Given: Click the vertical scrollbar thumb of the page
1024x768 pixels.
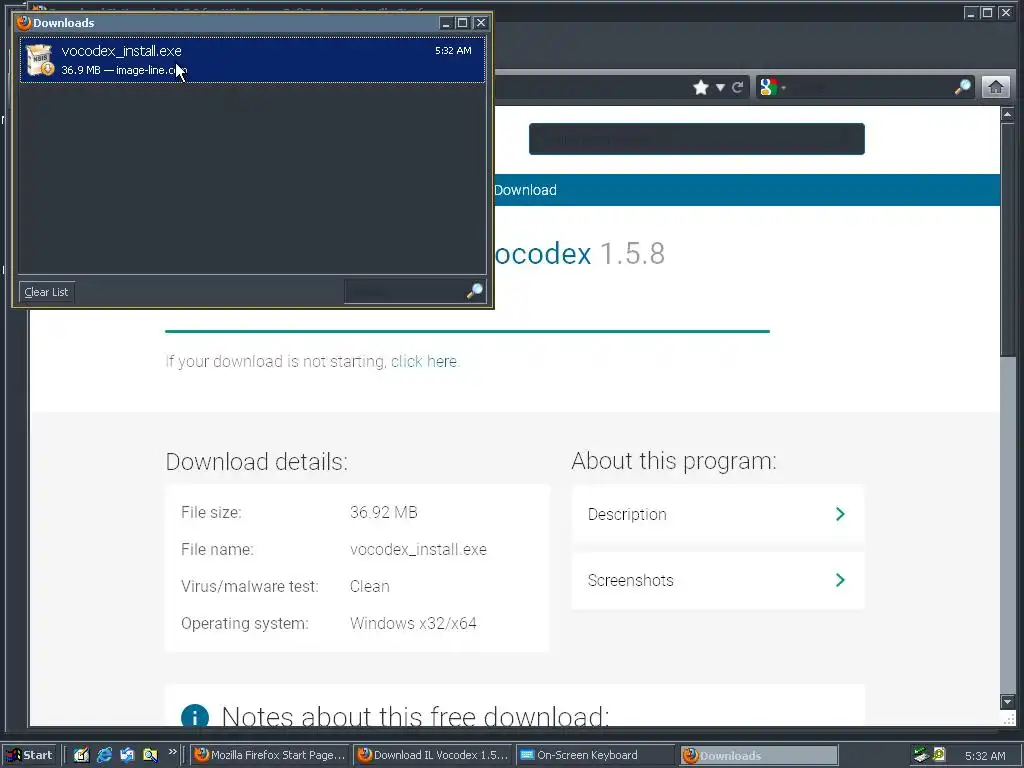Looking at the screenshot, I should click(x=1007, y=239).
